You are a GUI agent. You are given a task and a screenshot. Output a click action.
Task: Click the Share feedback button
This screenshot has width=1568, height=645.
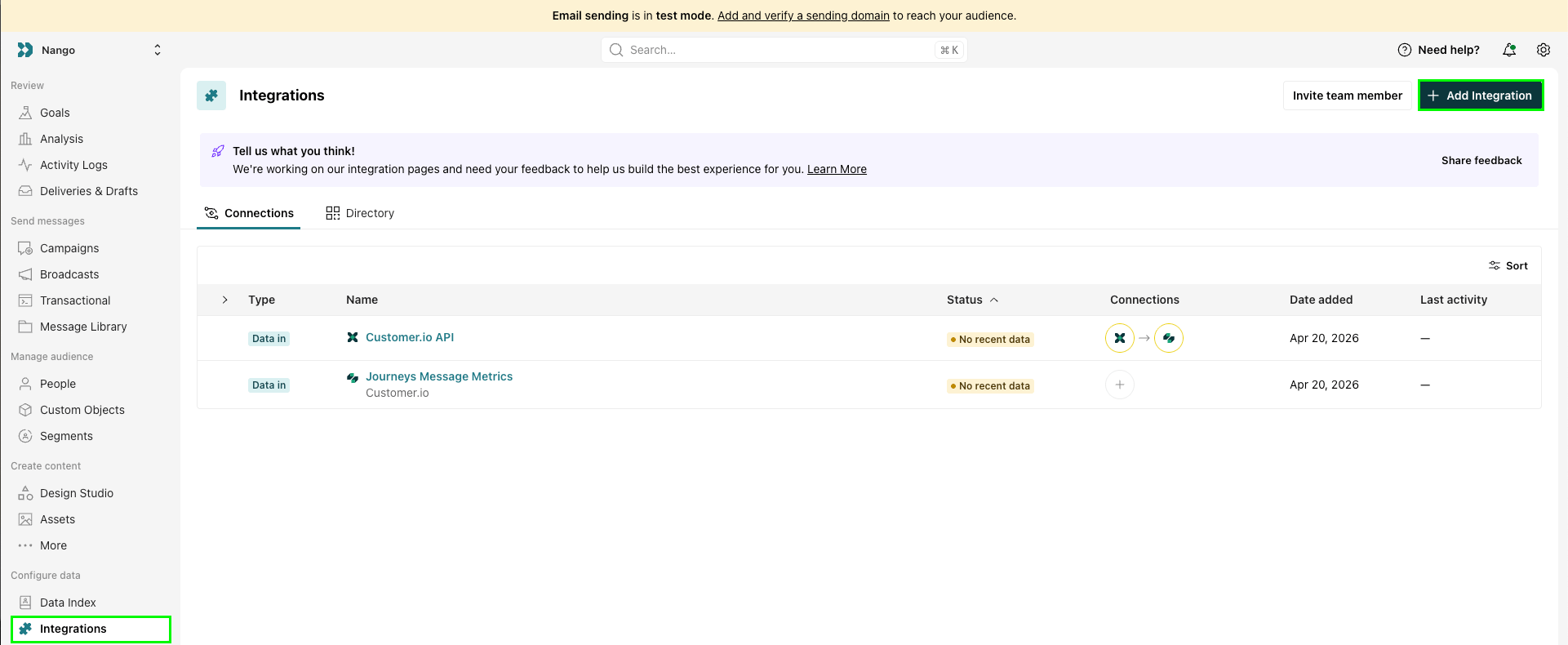click(x=1481, y=161)
